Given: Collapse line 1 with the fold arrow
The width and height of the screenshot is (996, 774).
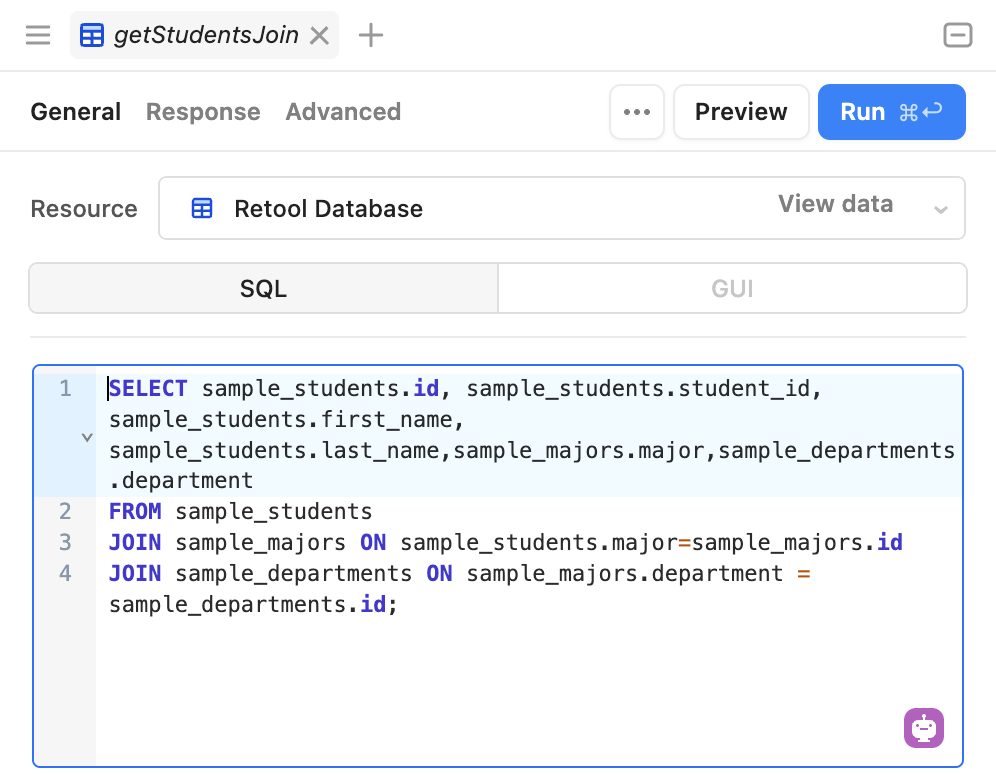Looking at the screenshot, I should [x=87, y=437].
